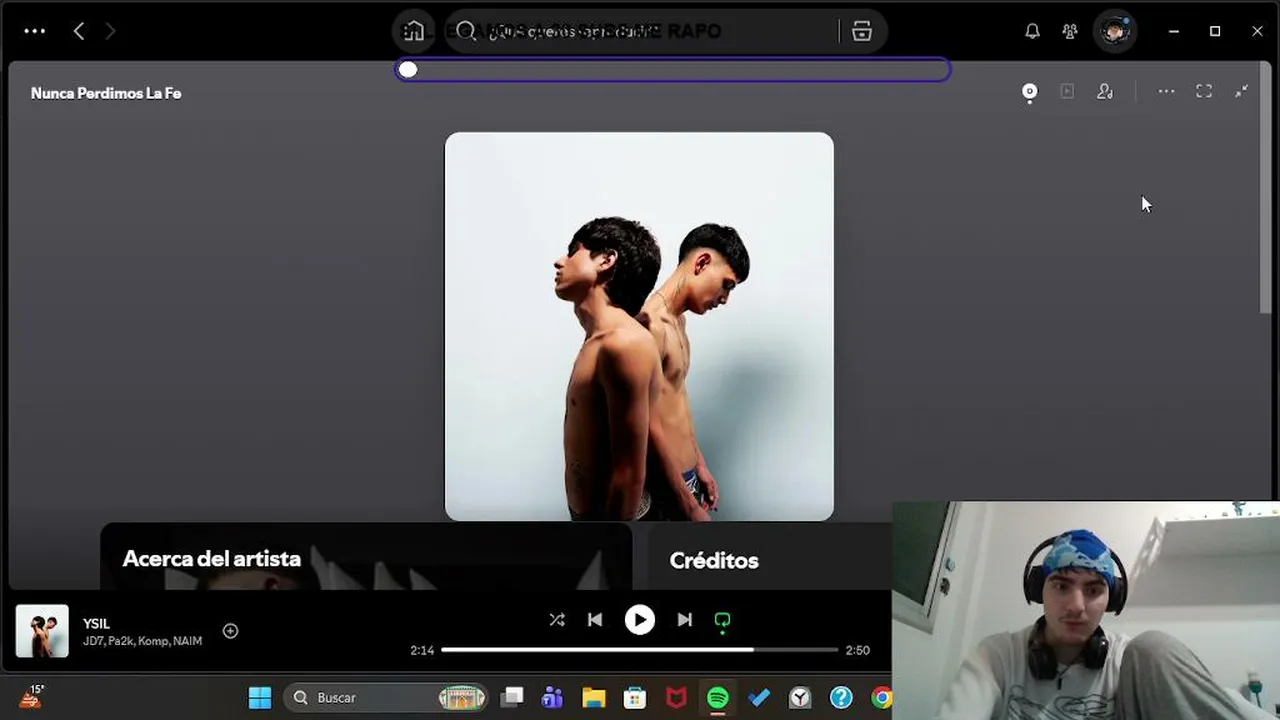Image resolution: width=1280 pixels, height=720 pixels.
Task: Open the Acerca del artista card
Action: tap(366, 557)
